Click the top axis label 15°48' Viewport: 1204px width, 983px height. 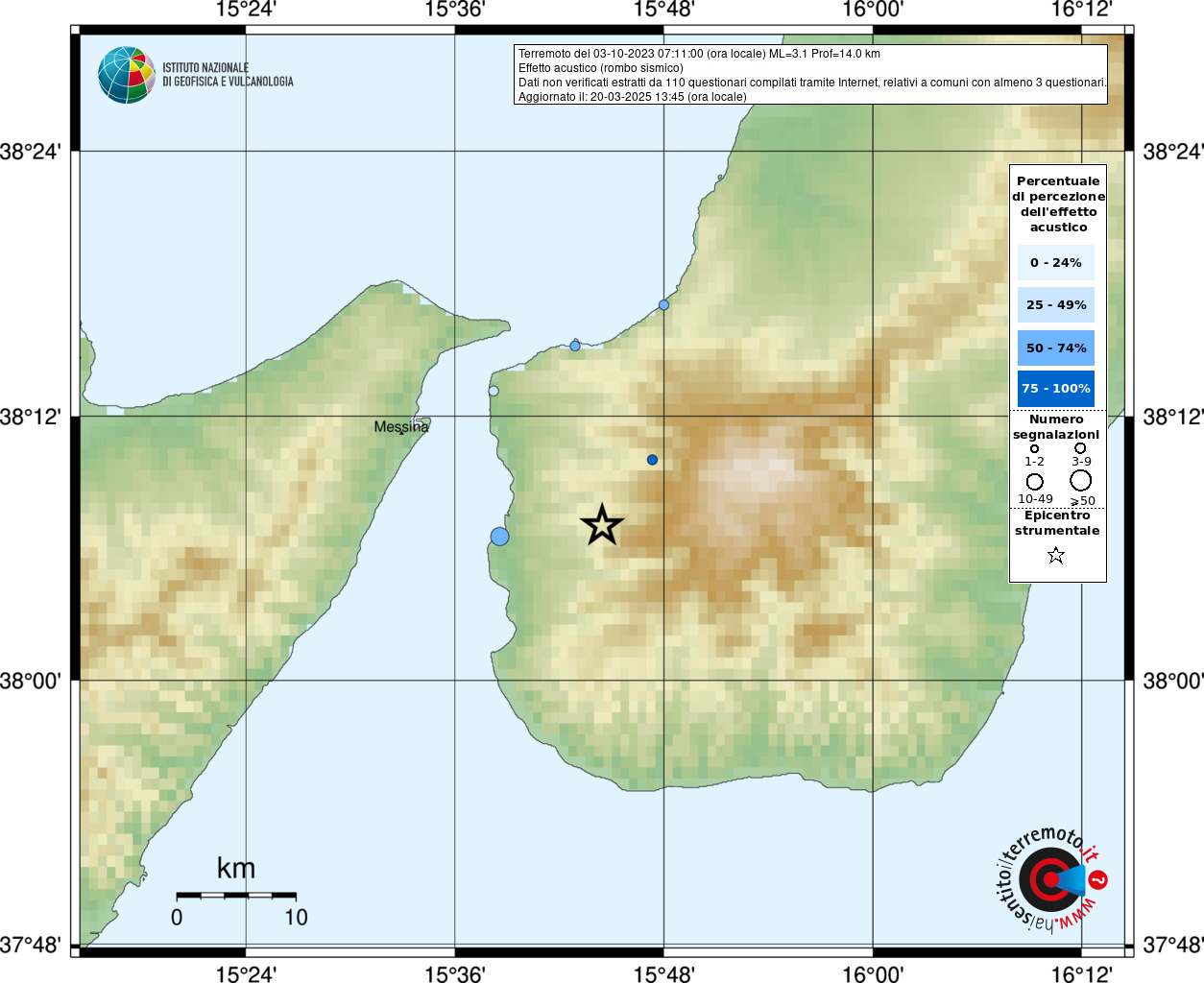point(663,10)
